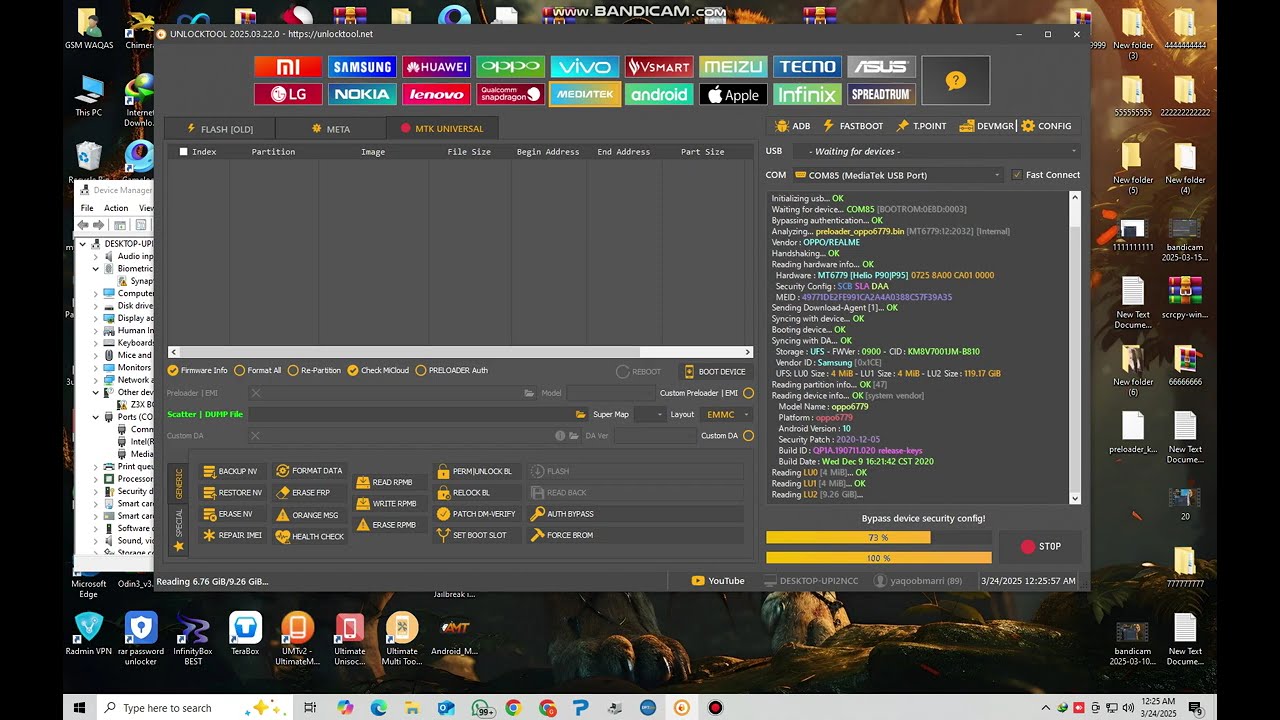1280x720 pixels.
Task: Open the YouTube link in status bar
Action: [x=718, y=581]
